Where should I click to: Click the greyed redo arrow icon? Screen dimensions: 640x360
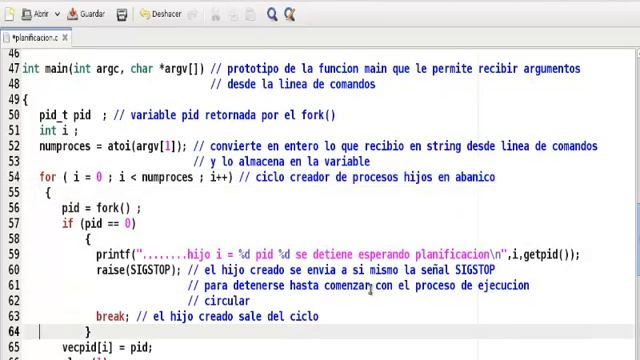point(192,15)
